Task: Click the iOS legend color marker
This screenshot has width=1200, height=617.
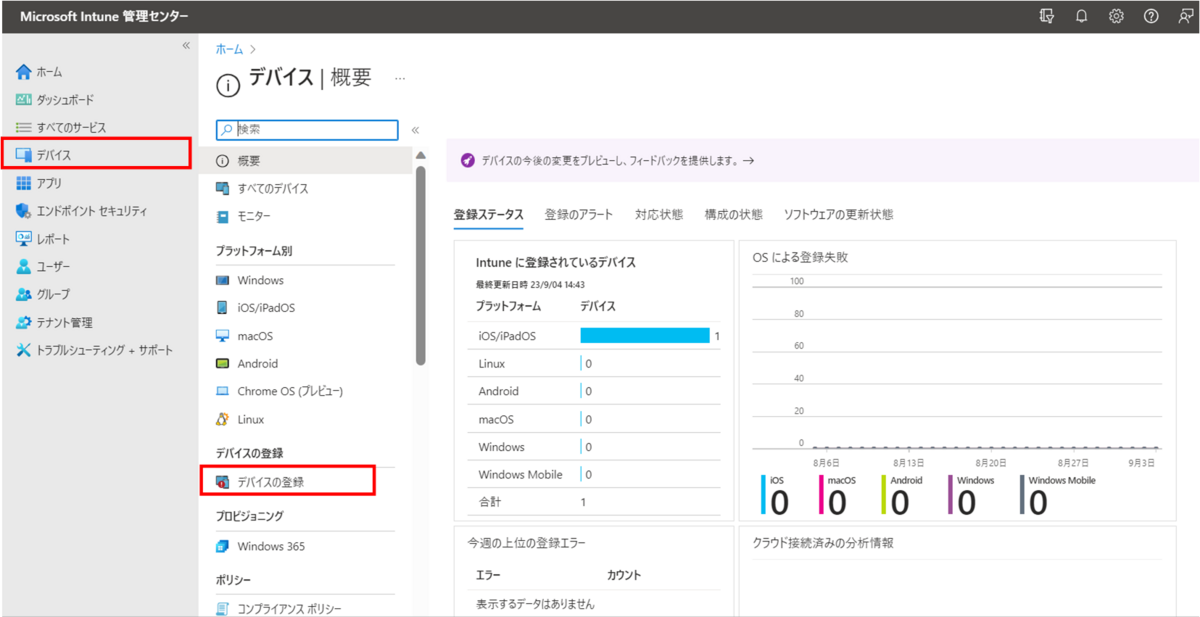Action: point(763,494)
